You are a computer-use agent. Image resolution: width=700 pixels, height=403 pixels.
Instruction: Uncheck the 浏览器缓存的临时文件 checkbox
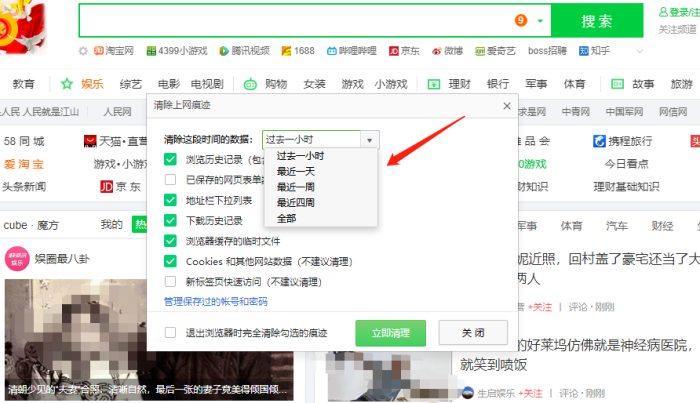(170, 241)
